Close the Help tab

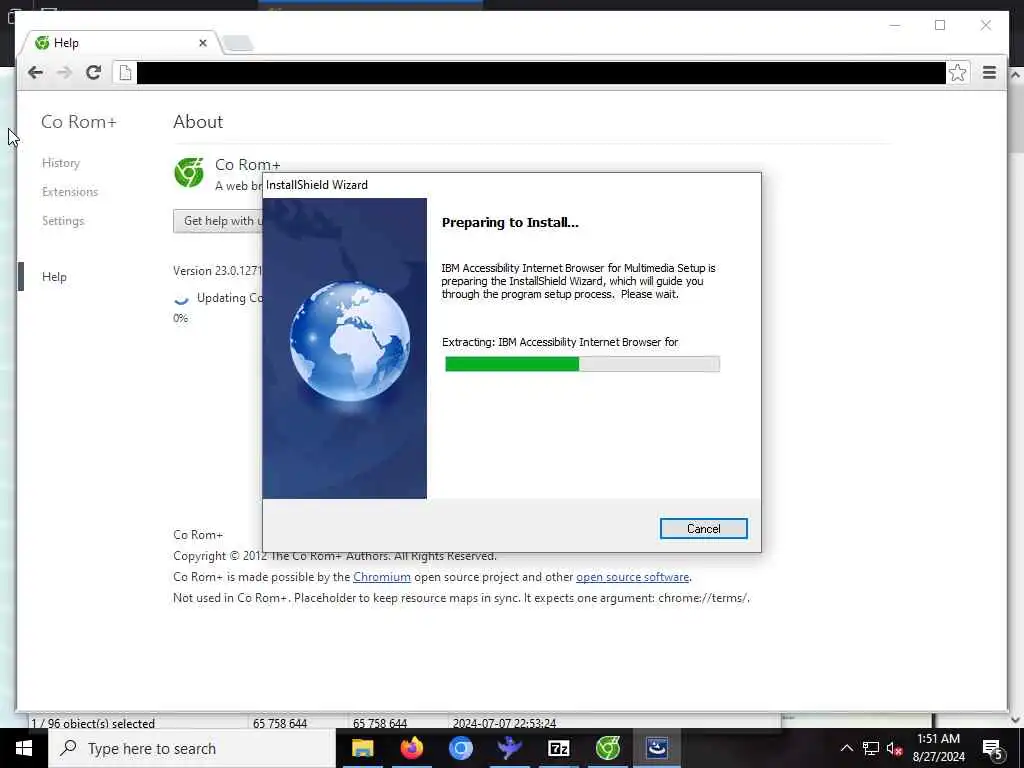203,43
